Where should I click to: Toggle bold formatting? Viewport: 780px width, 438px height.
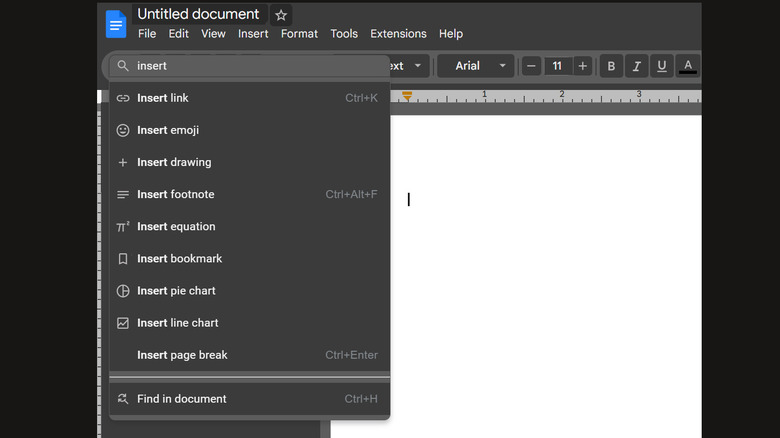coord(611,66)
